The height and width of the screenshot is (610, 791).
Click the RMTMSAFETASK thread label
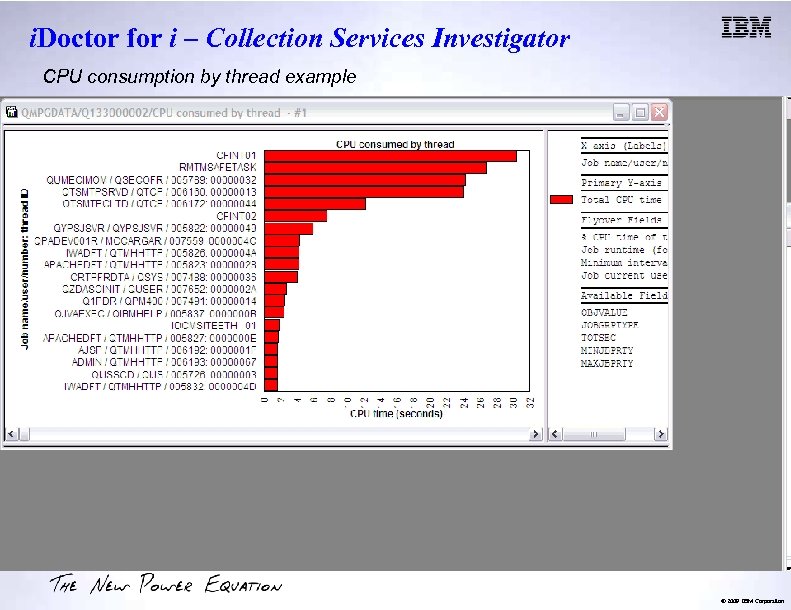click(x=218, y=167)
